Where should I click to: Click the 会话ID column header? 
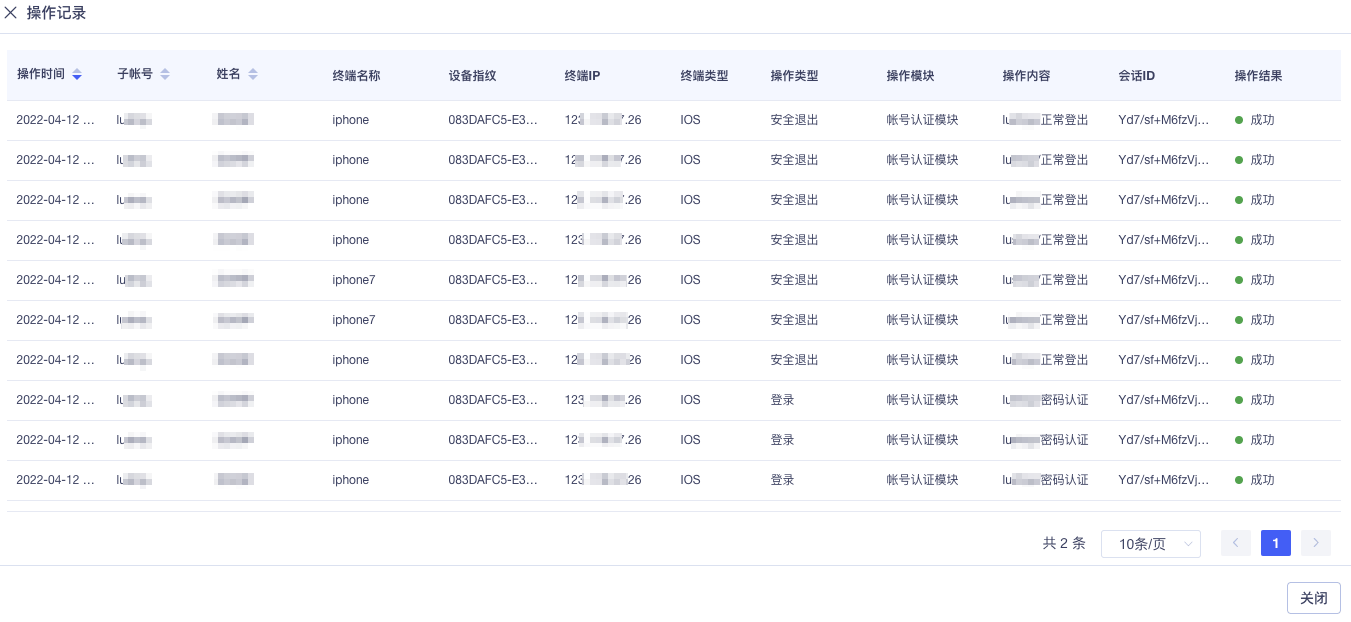1137,75
